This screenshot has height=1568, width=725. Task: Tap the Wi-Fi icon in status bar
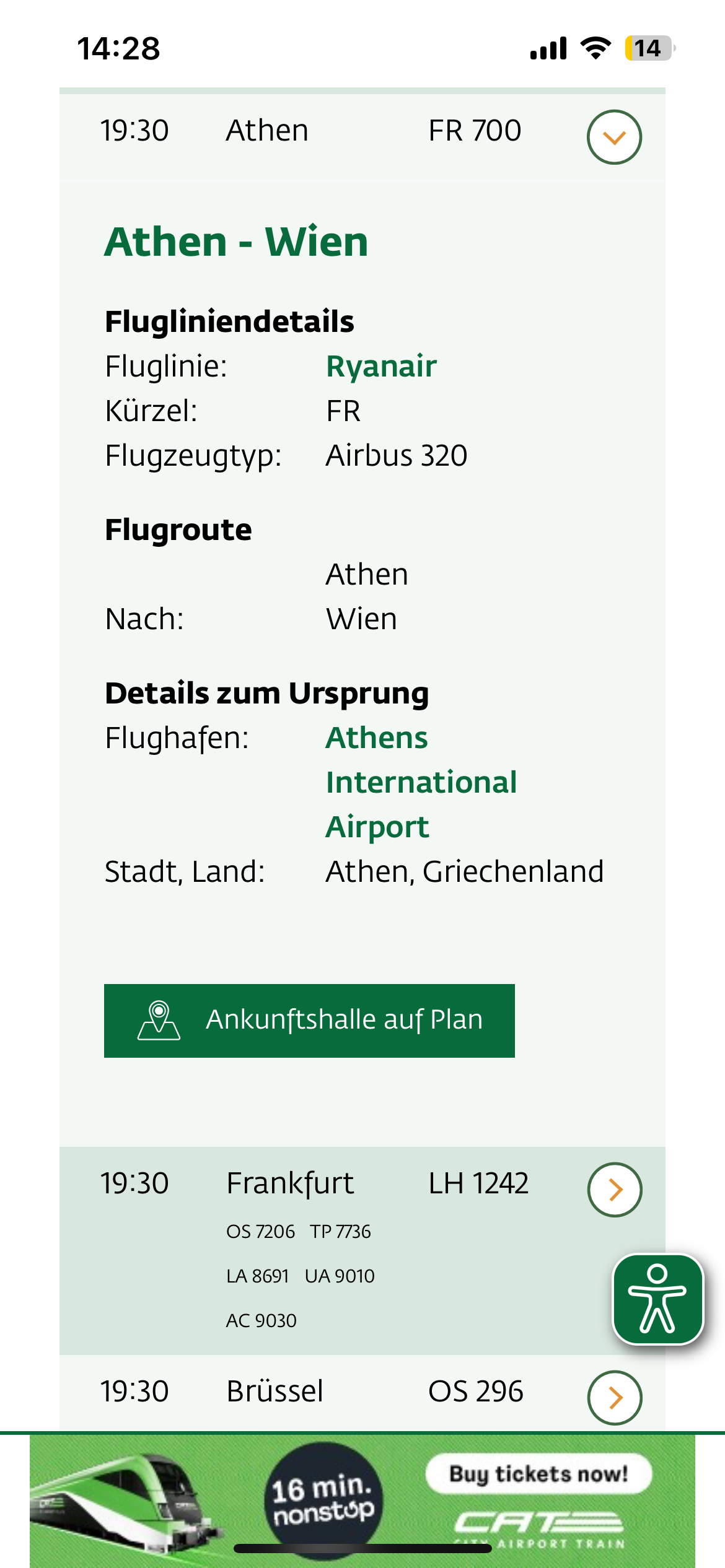pyautogui.click(x=595, y=48)
